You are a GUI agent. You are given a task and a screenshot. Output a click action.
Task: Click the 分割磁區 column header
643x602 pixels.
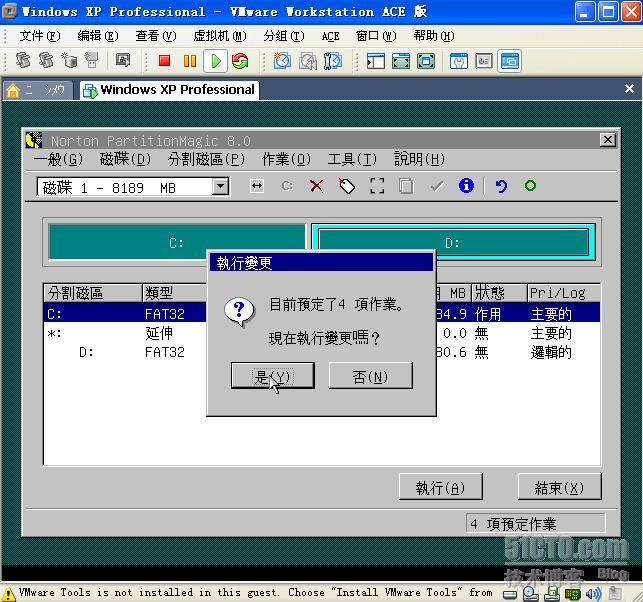[x=93, y=293]
